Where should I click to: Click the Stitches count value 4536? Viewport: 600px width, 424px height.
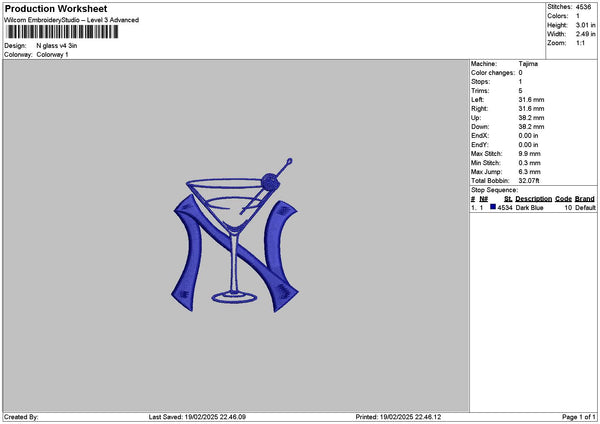[583, 7]
